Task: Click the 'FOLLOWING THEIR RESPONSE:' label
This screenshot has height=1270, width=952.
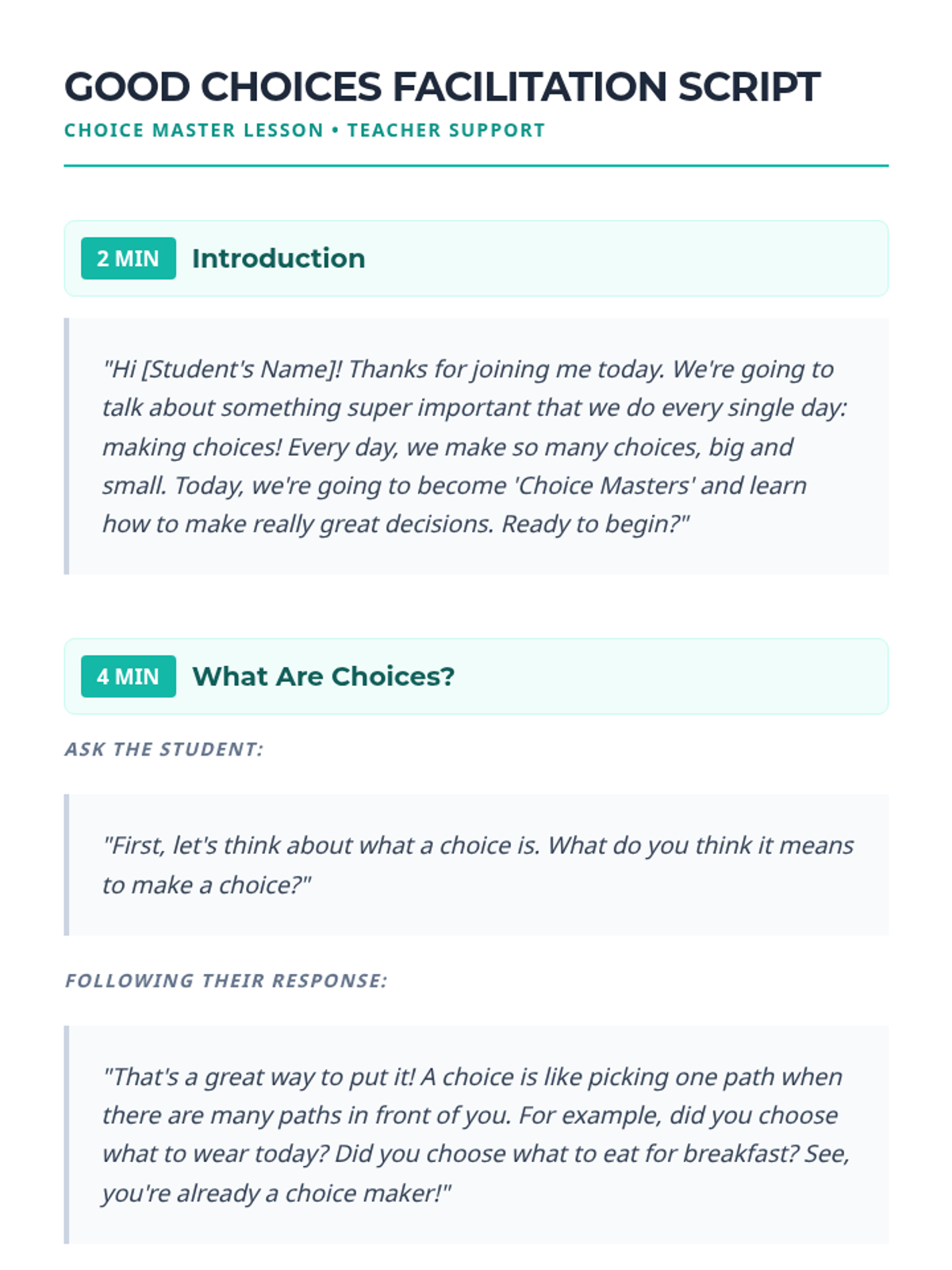Action: click(226, 981)
